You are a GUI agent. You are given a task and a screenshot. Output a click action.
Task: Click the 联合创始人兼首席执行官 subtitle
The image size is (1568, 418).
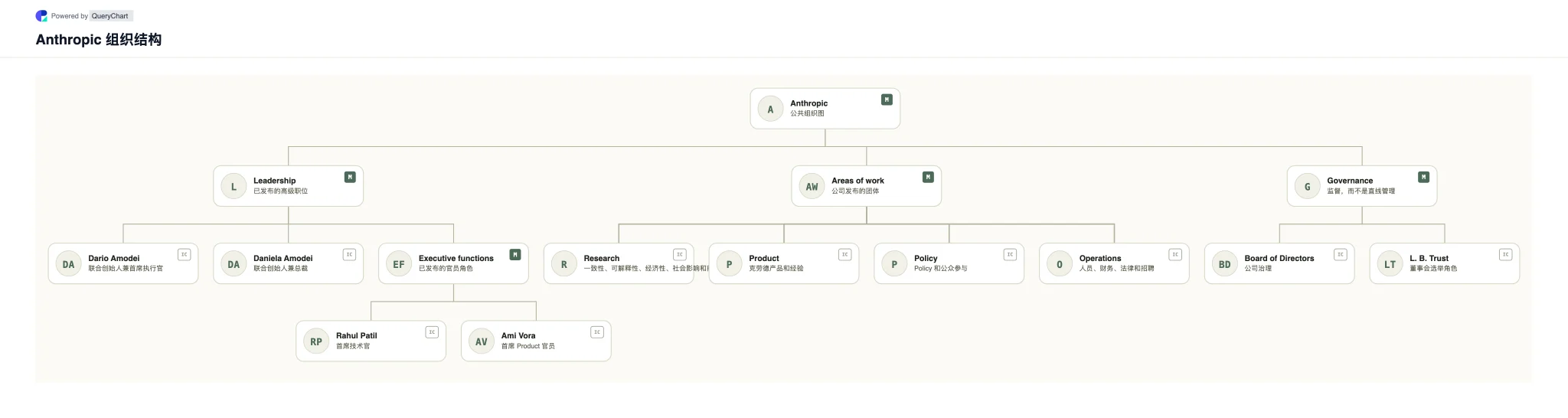[126, 269]
